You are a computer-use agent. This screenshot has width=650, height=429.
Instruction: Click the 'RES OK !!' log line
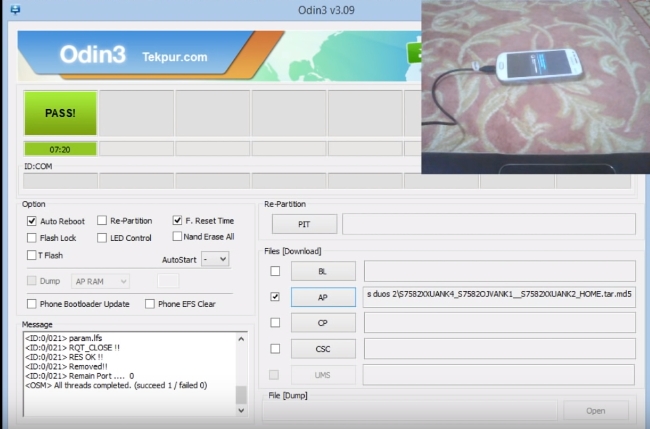[64, 357]
